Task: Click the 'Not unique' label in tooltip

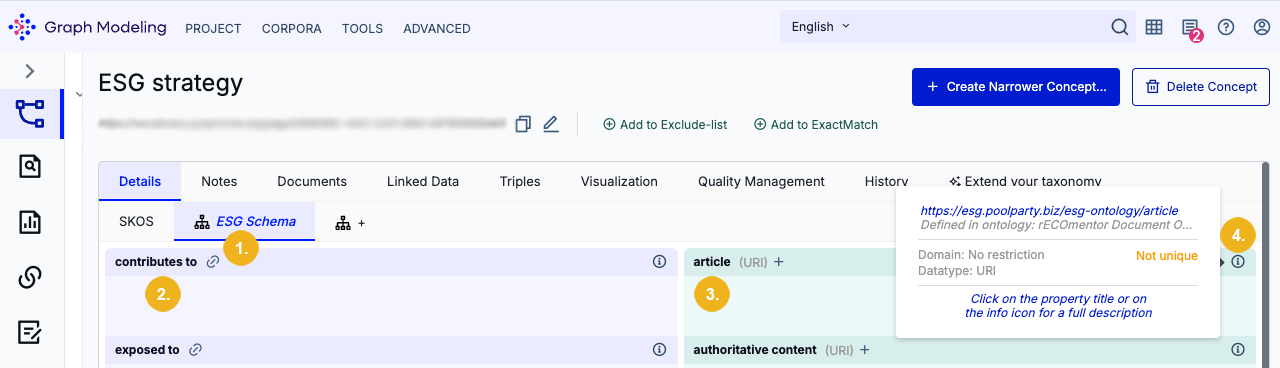Action: (1166, 256)
